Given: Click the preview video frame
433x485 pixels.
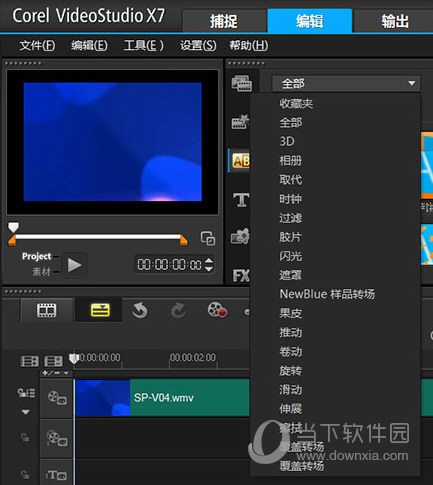Looking at the screenshot, I should click(x=113, y=142).
